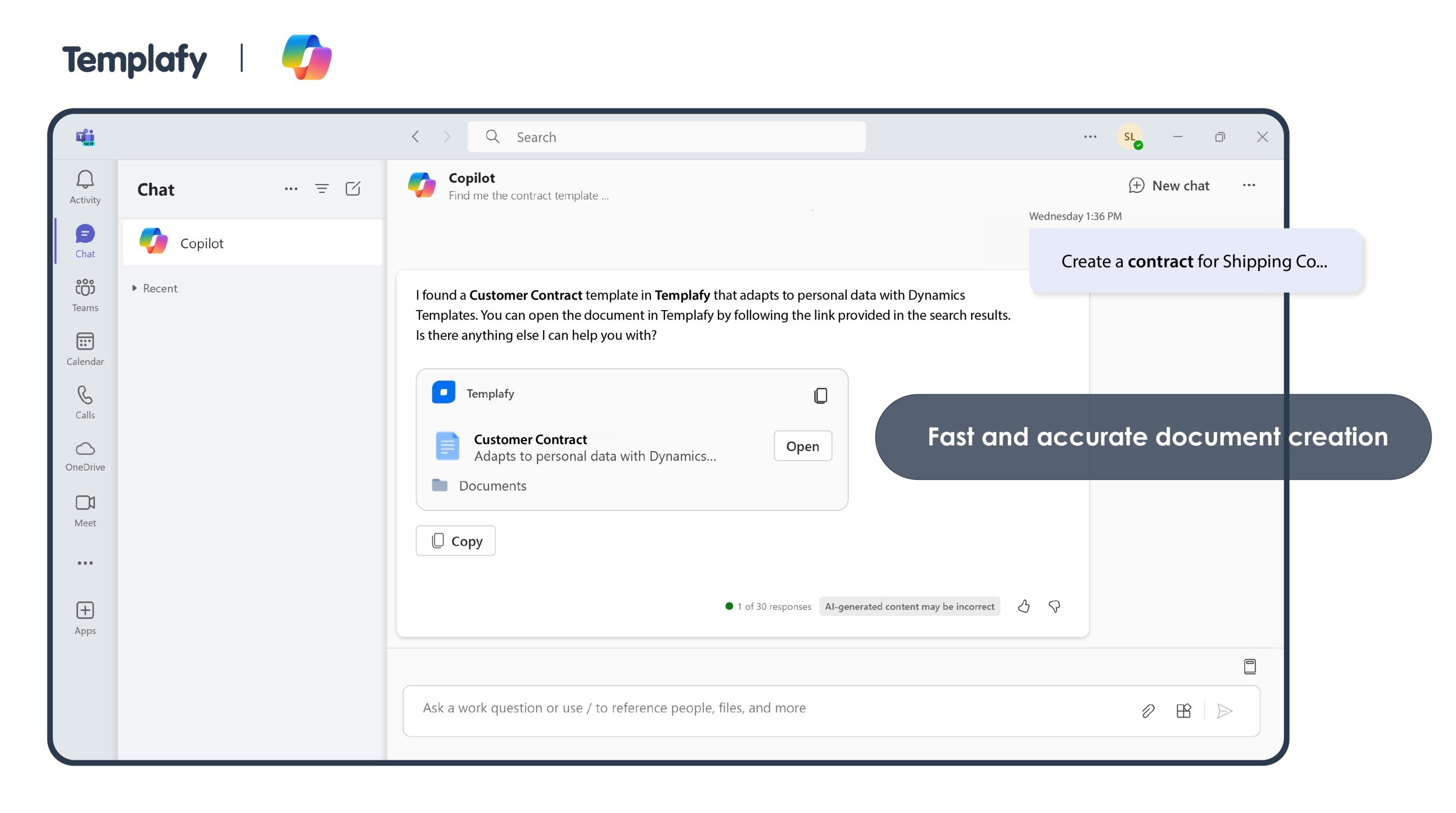
Task: Click AI-generated content may be incorrect label
Action: 909,606
